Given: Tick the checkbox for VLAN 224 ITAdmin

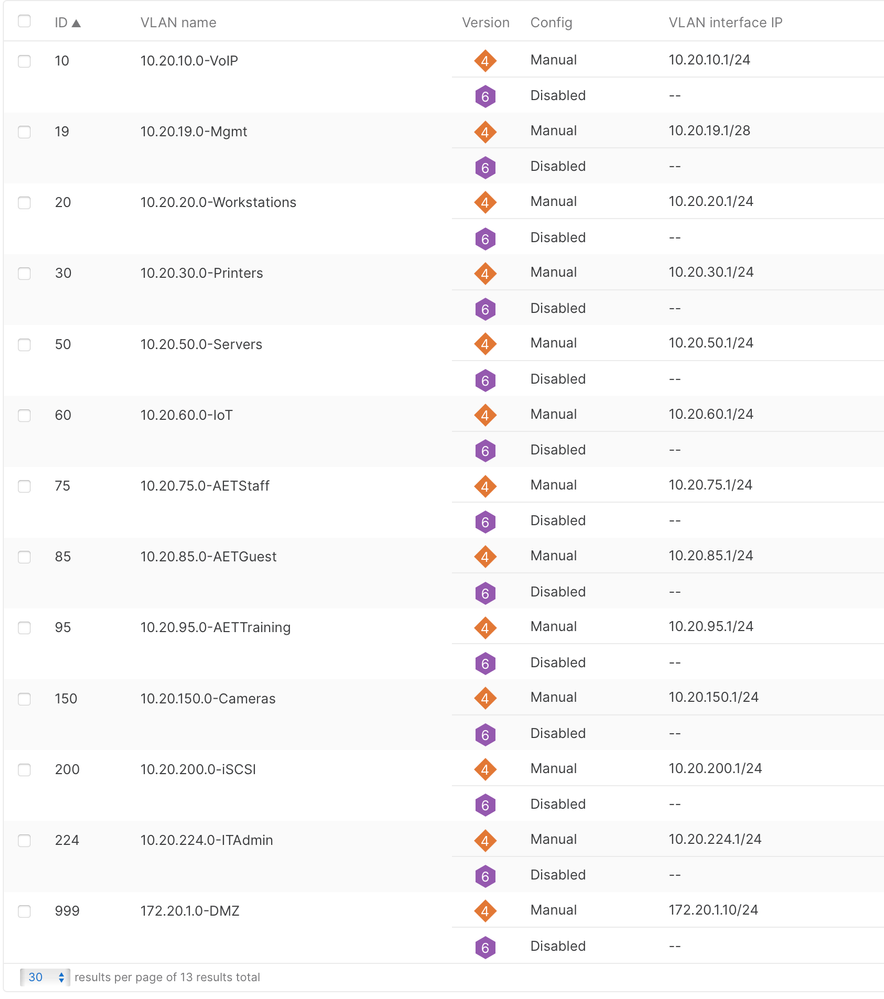Looking at the screenshot, I should pos(25,841).
